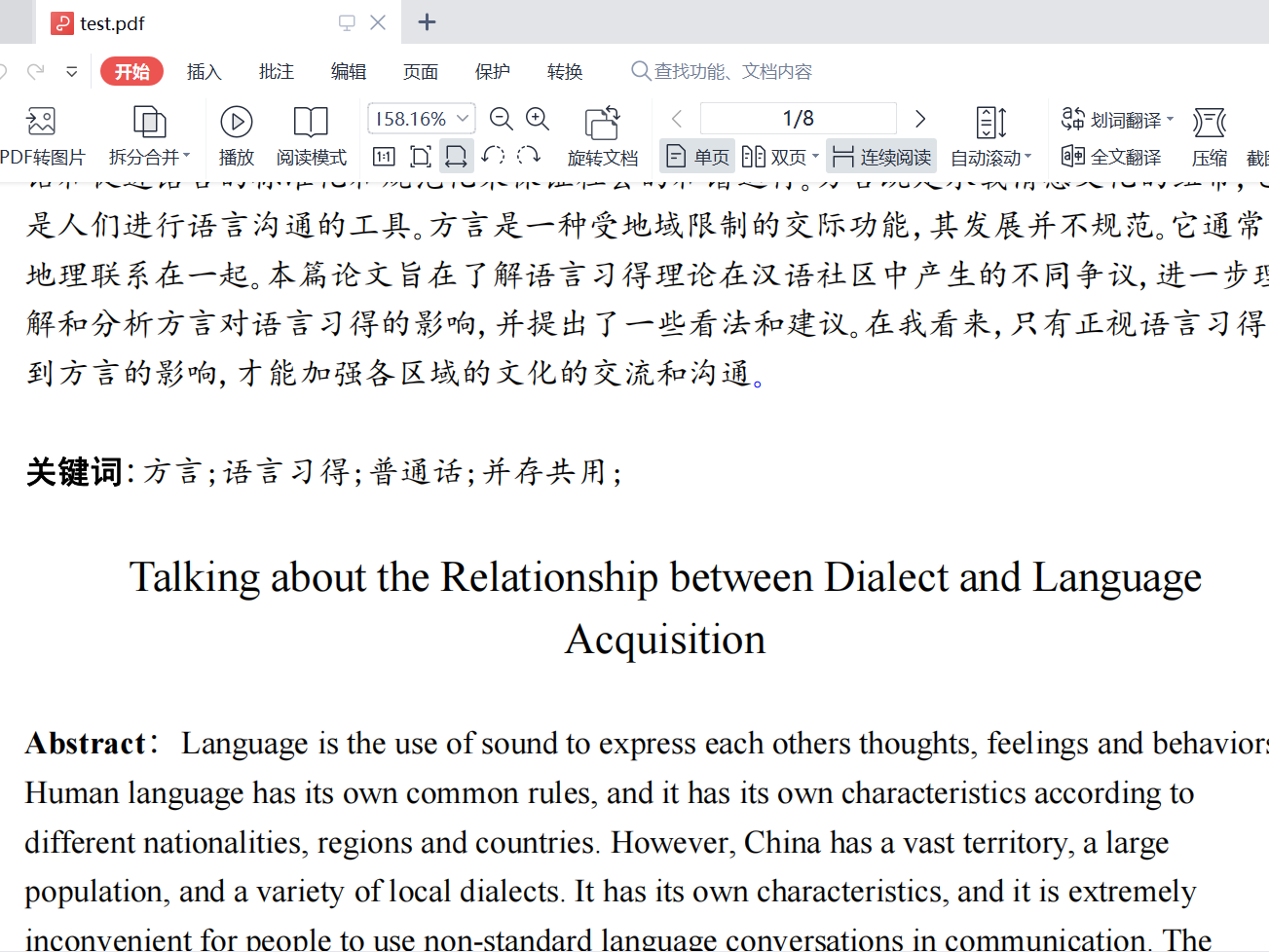Screen dimensions: 1269x952
Task: Start slideshow with the 播放 button
Action: [x=236, y=122]
